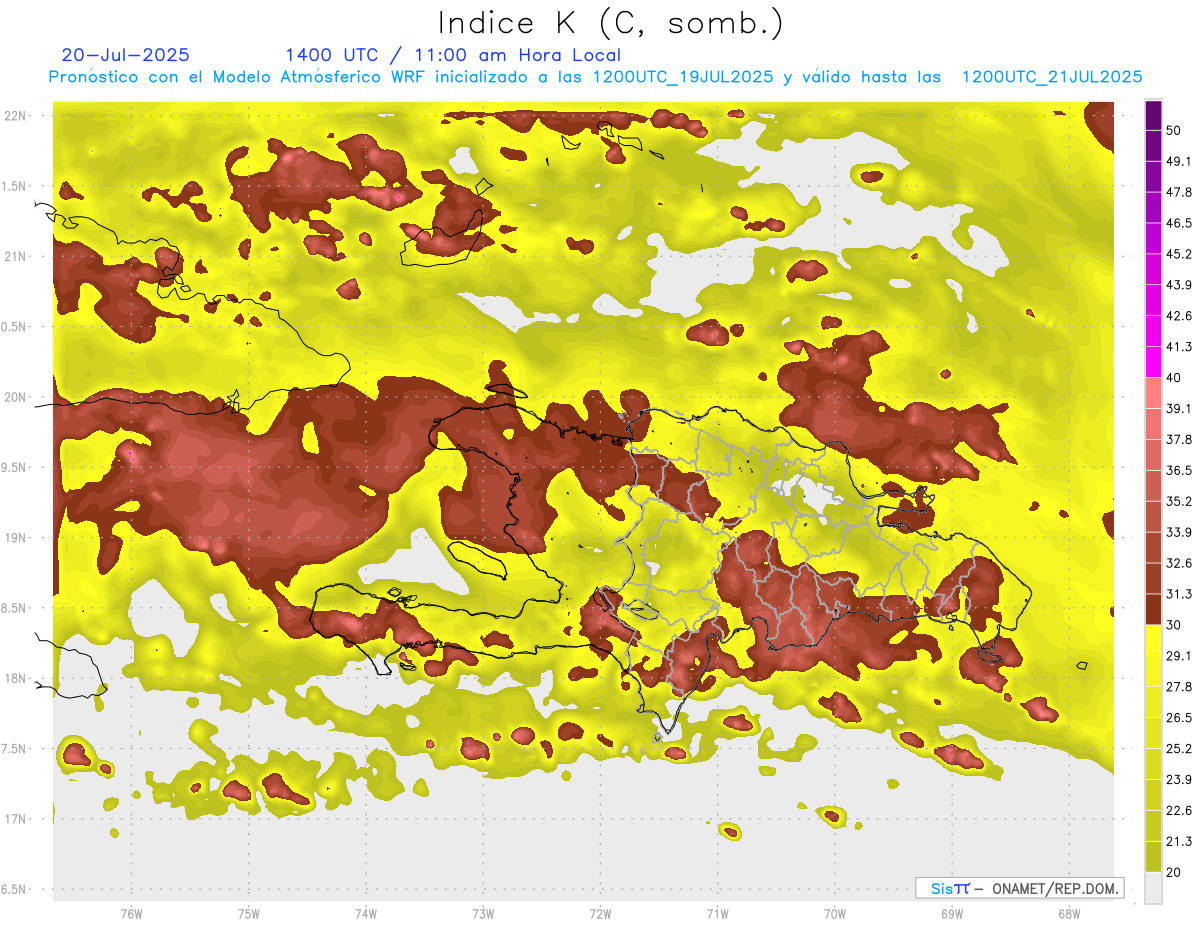Click the latitude label '21N'
Image resolution: width=1200 pixels, height=927 pixels.
16,257
